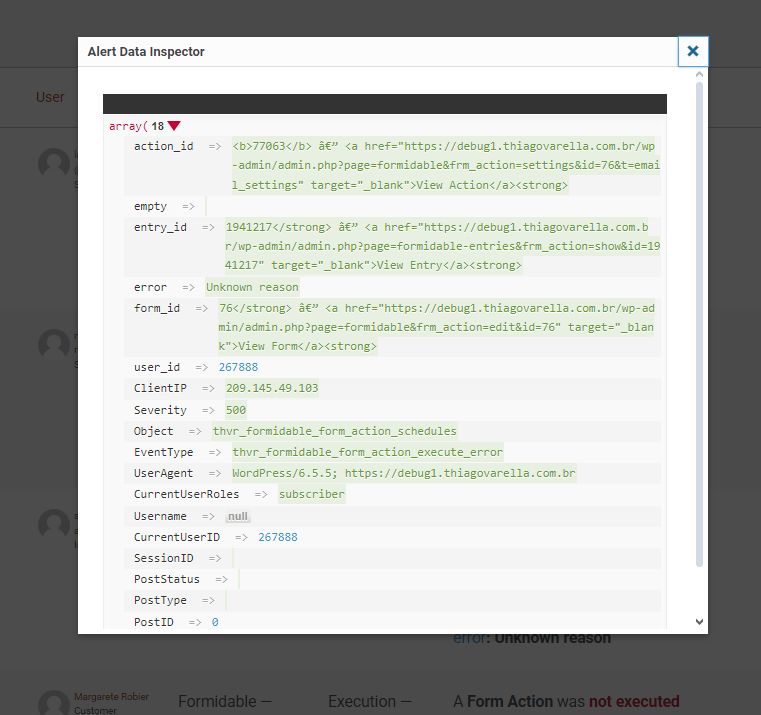
Task: Select the PostType key
Action: (x=160, y=600)
